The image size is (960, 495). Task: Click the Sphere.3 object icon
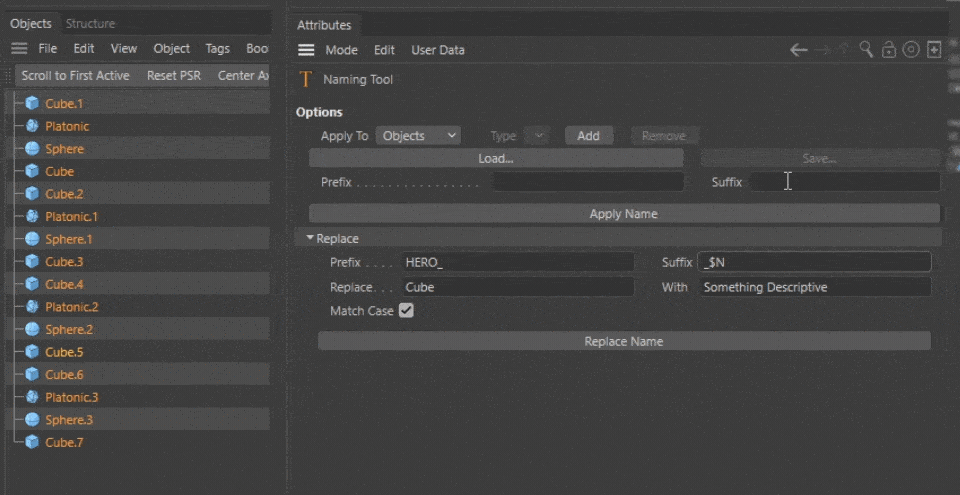click(x=32, y=420)
